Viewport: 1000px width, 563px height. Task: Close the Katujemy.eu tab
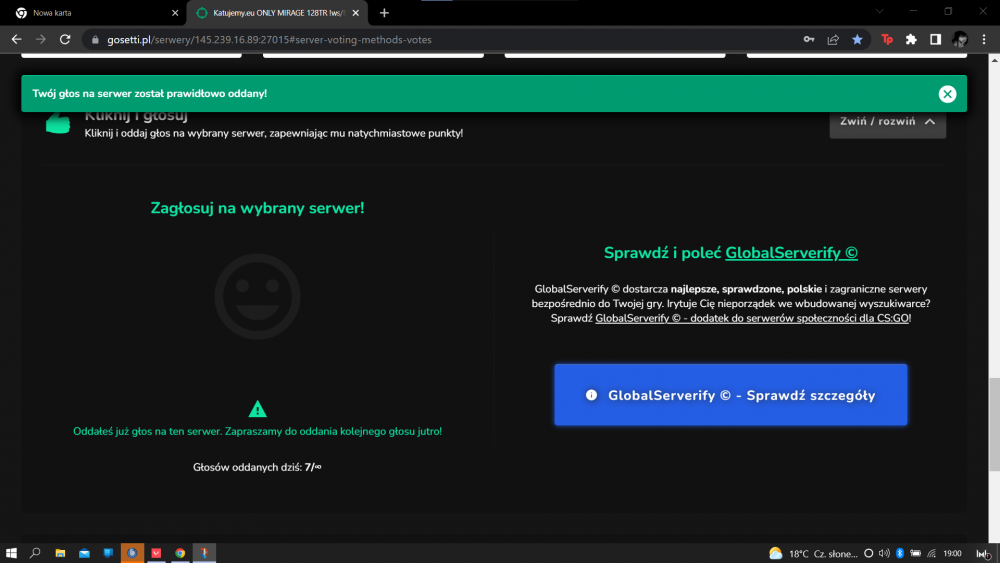(x=355, y=13)
